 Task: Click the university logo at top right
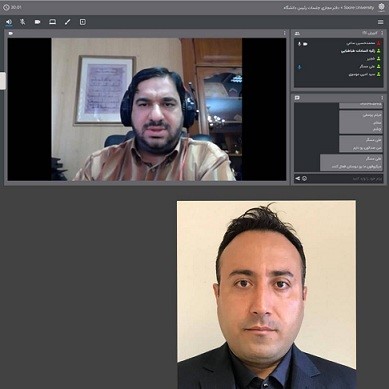pos(381,7)
